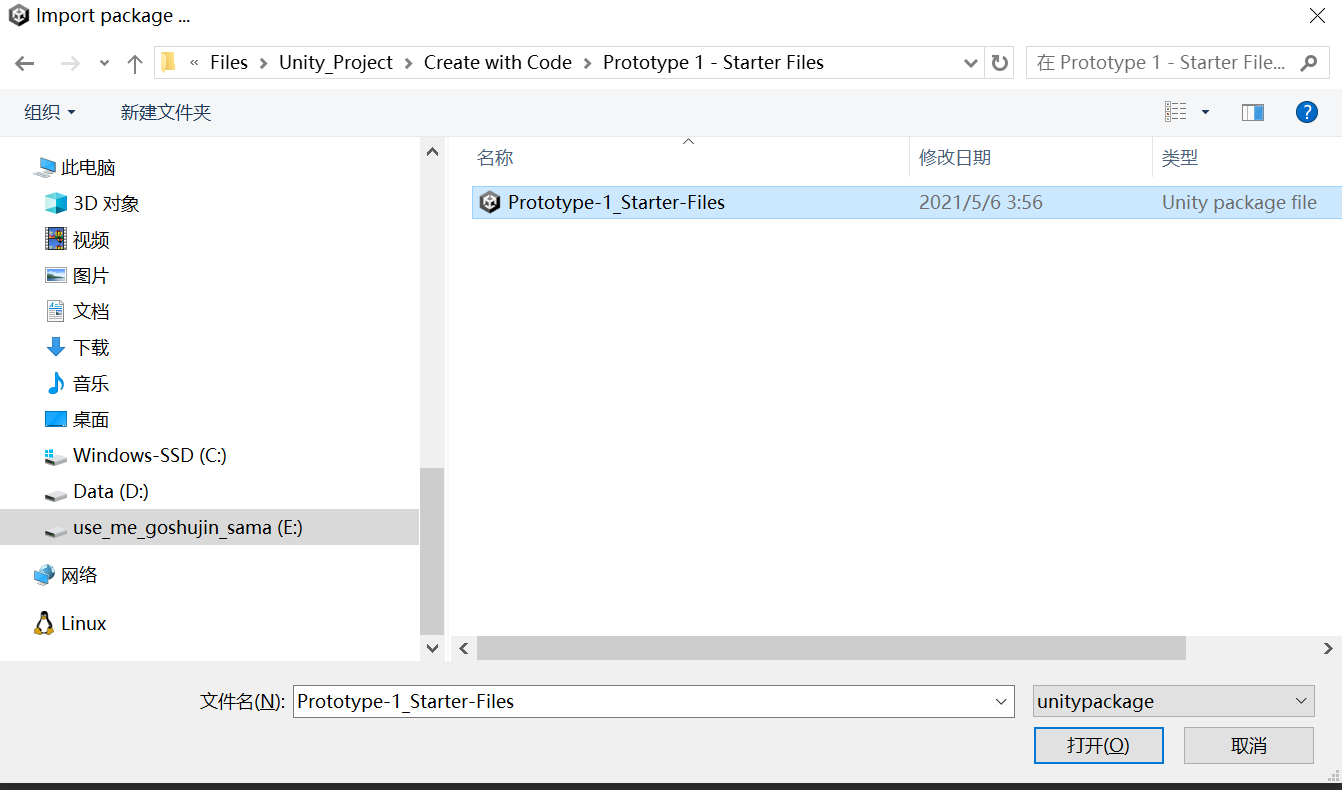Click the file list scroll-left arrow
Screen dimensions: 1342x790
pos(464,648)
